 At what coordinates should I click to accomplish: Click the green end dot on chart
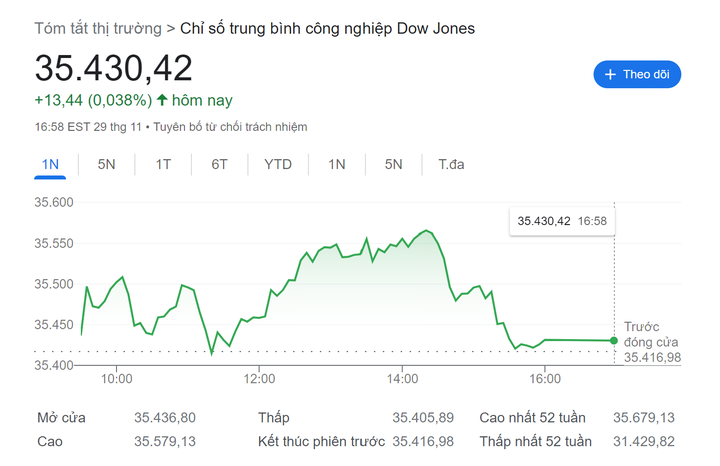pyautogui.click(x=613, y=341)
